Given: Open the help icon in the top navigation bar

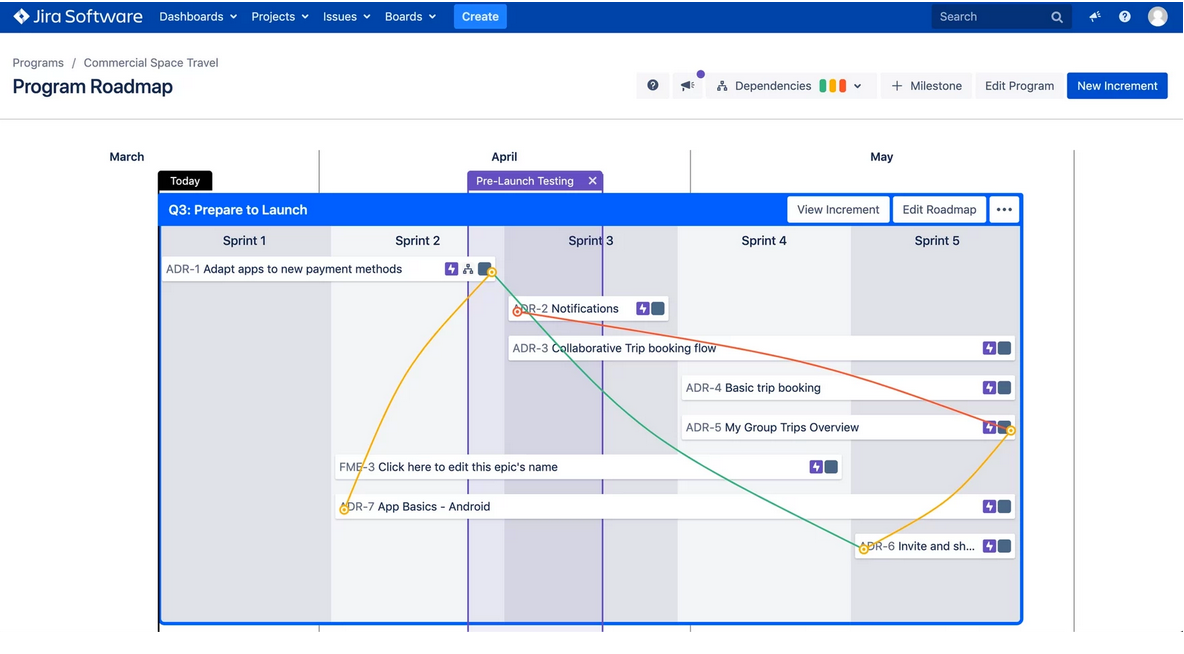Looking at the screenshot, I should click(1124, 16).
